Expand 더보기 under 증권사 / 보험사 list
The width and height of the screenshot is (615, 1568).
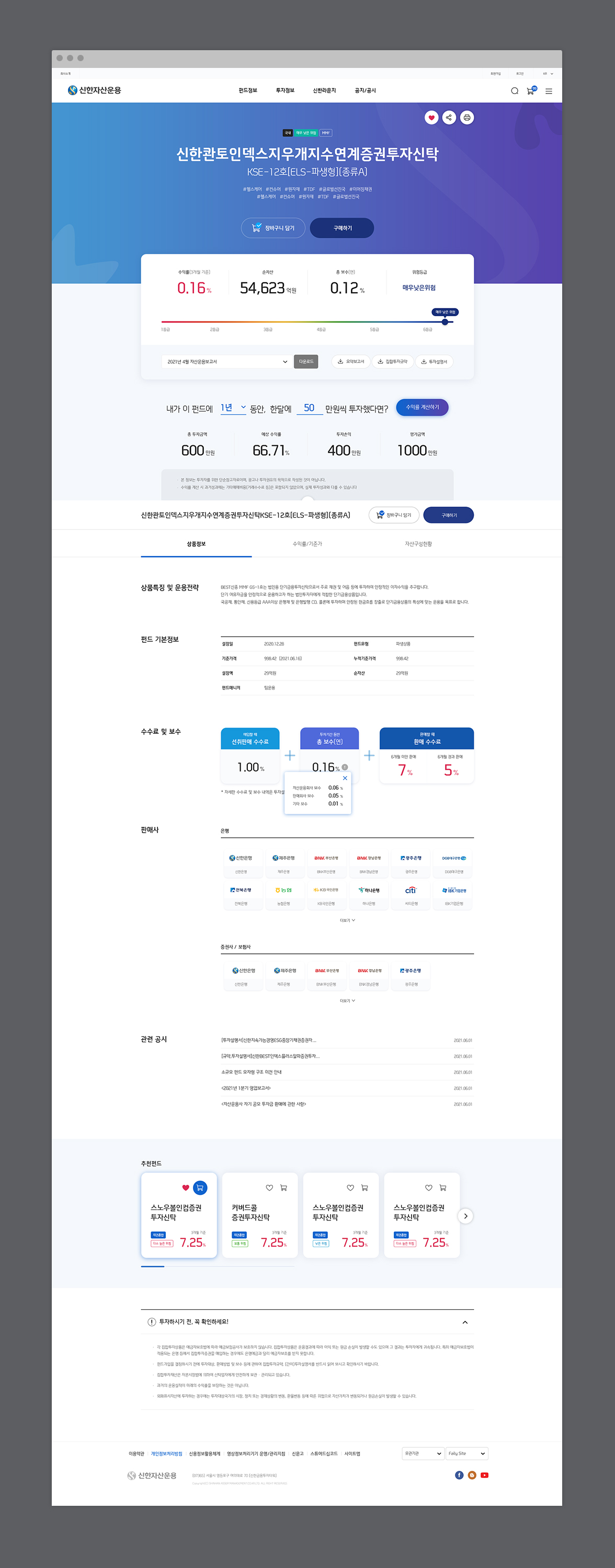coord(348,1001)
